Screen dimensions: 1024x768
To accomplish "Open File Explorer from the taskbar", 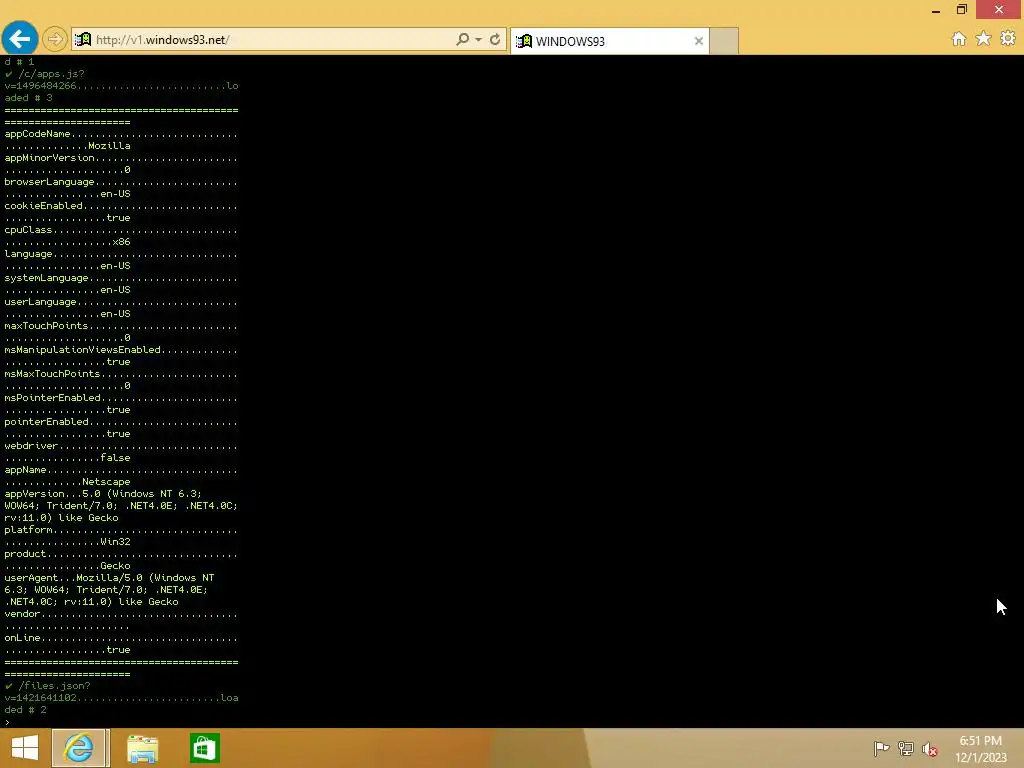I will [142, 748].
